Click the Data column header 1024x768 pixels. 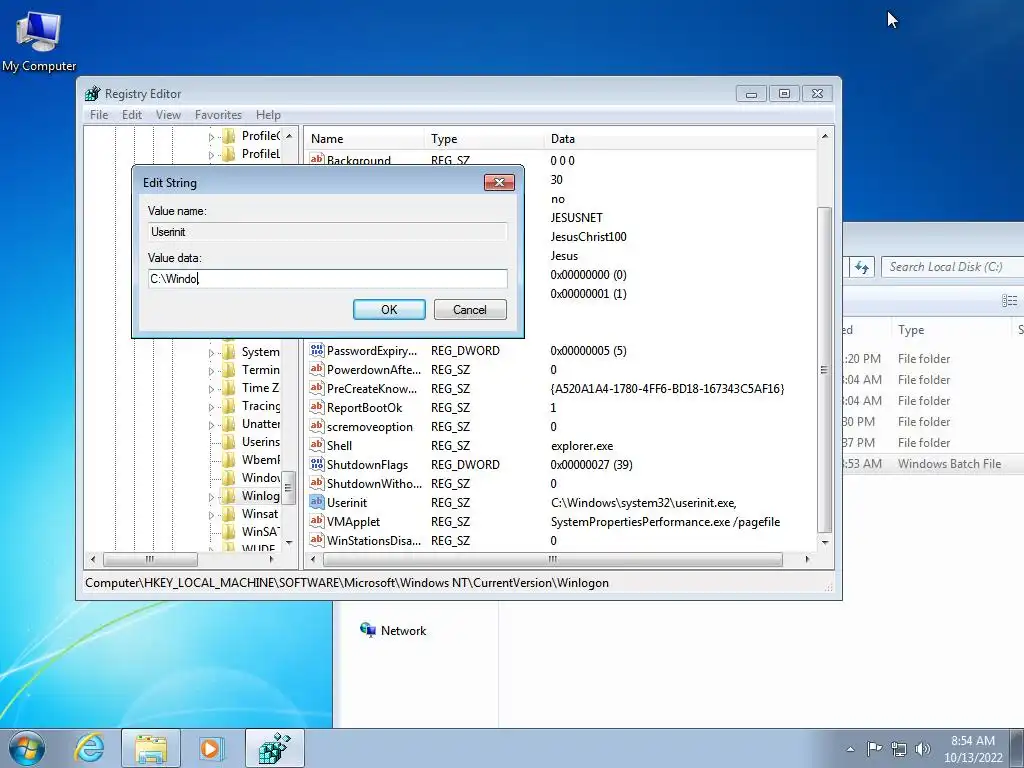coord(679,138)
